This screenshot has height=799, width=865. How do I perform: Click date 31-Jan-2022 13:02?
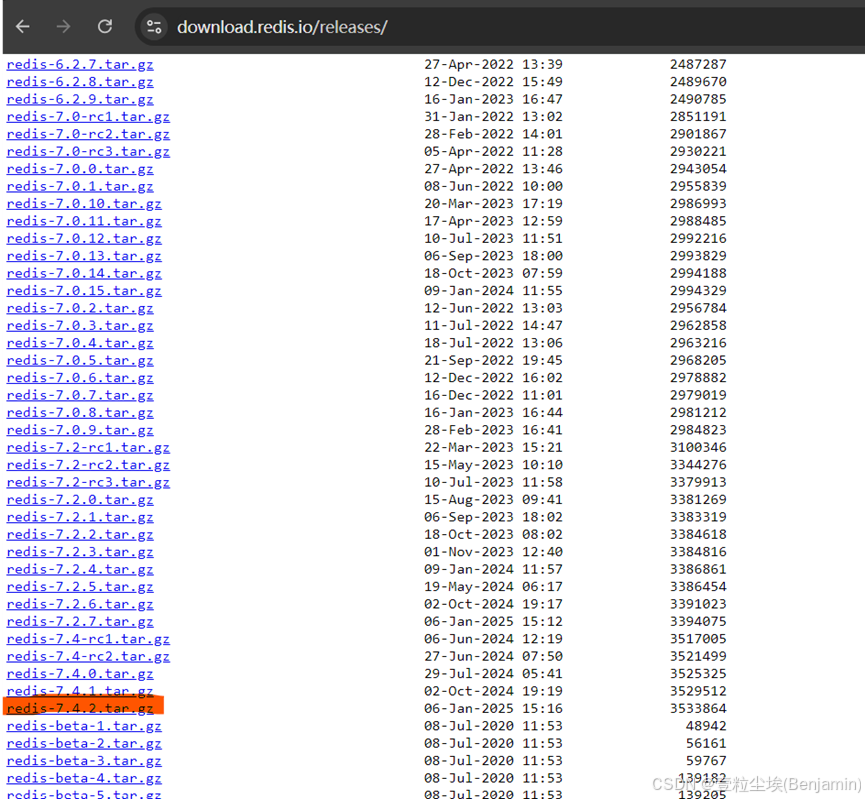[x=493, y=117]
